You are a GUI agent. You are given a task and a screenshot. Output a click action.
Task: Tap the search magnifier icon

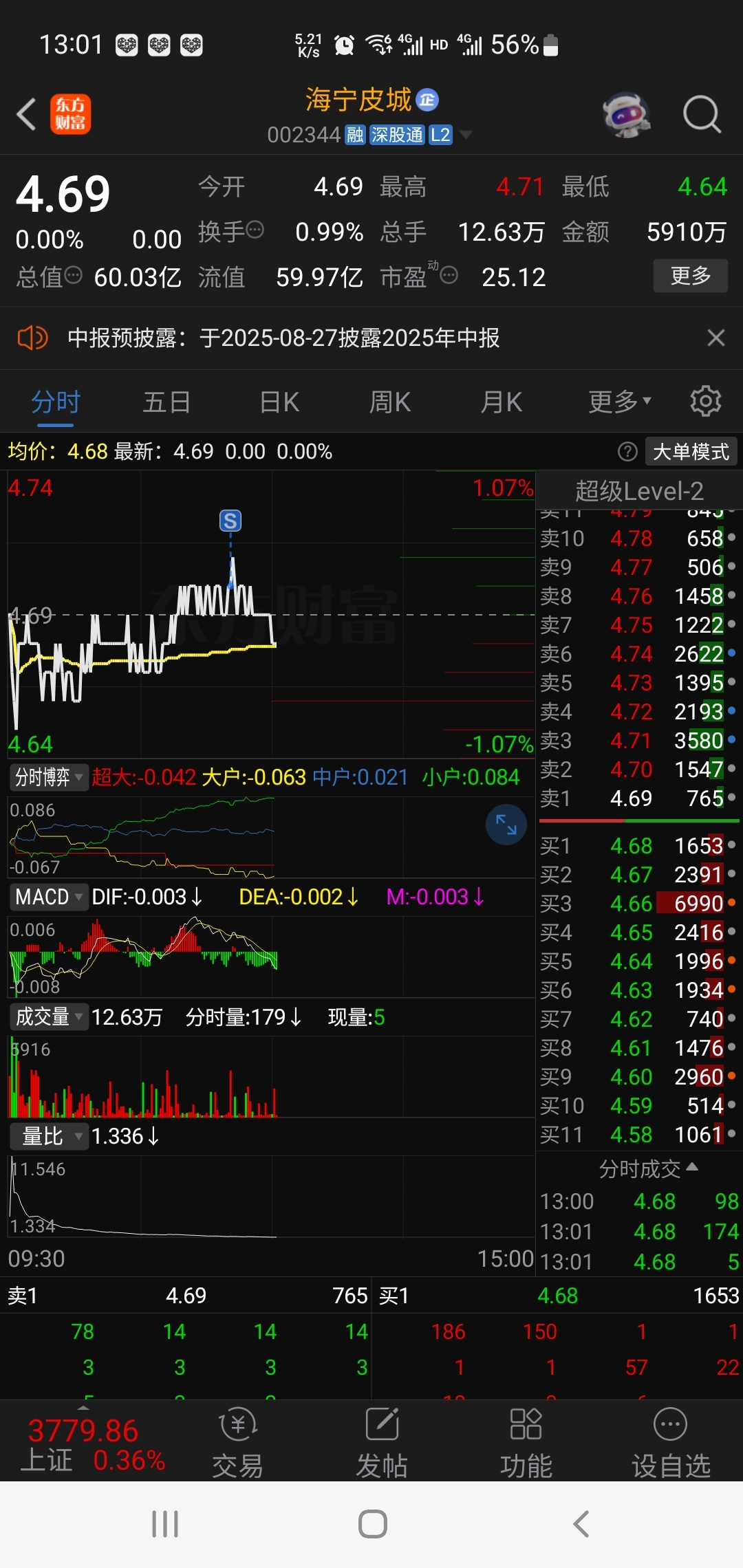702,114
